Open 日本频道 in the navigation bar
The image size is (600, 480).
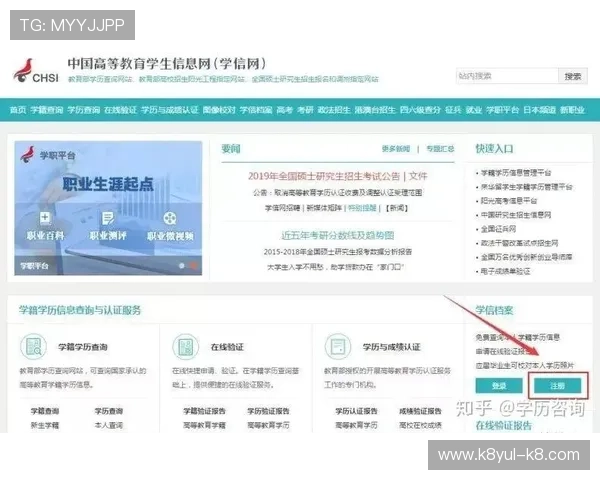(x=540, y=110)
